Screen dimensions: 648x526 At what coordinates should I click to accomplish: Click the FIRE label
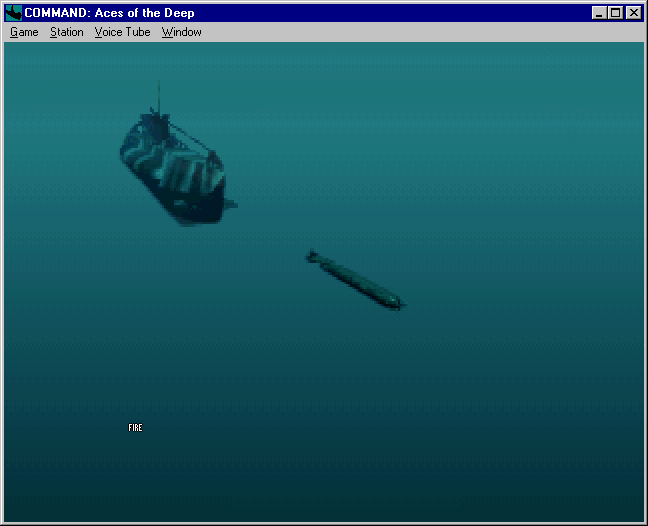(135, 428)
